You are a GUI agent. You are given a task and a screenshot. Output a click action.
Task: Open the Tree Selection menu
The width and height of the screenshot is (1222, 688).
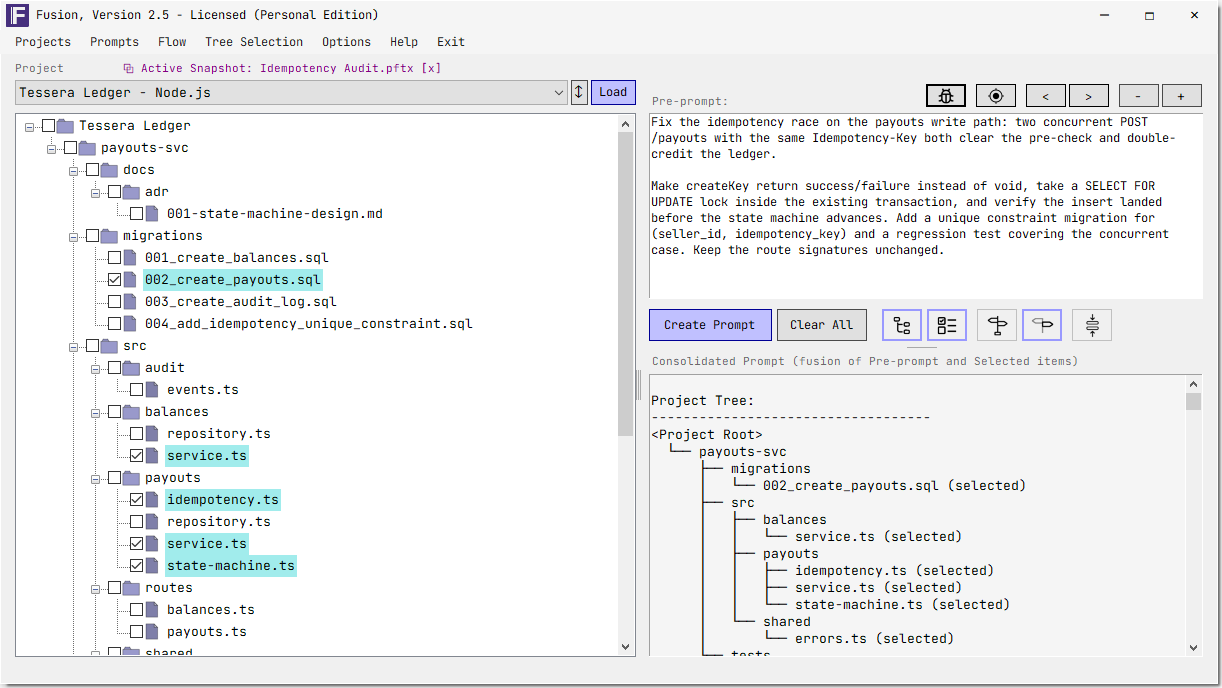254,42
